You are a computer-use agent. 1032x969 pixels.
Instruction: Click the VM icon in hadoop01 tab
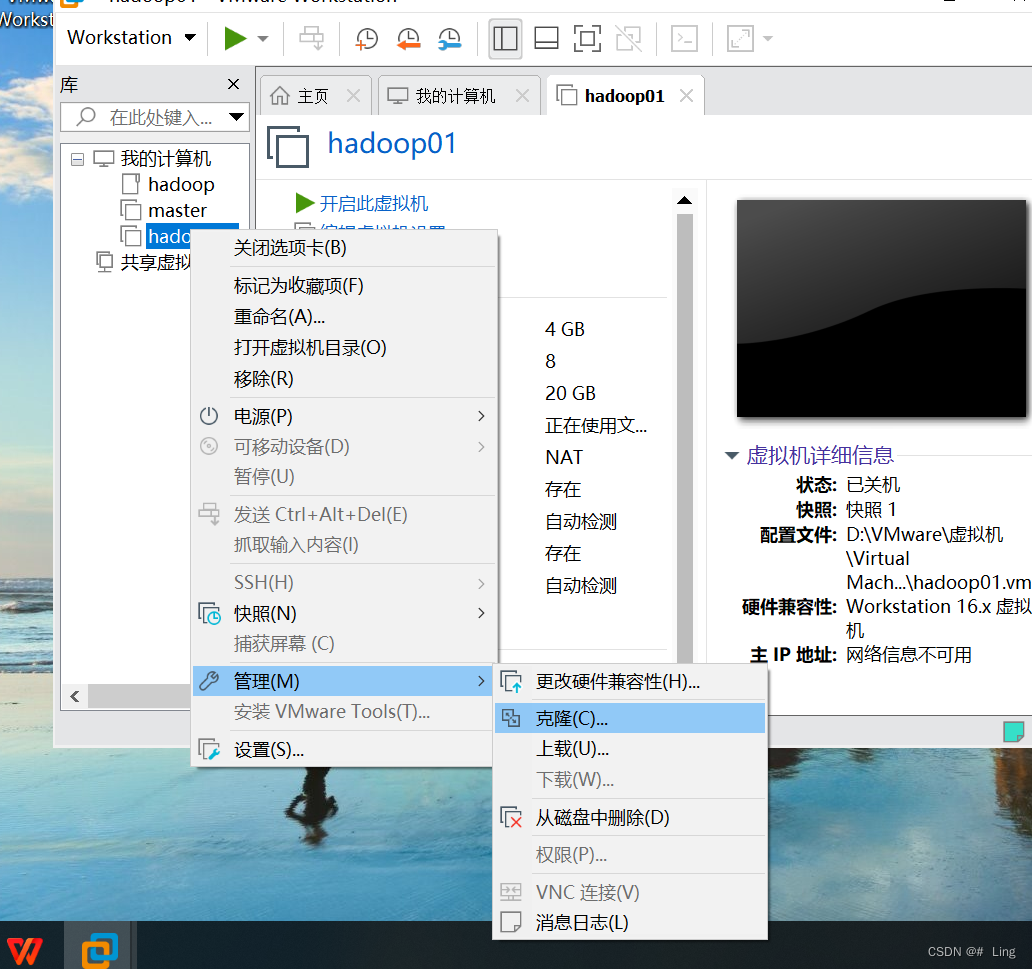point(567,96)
